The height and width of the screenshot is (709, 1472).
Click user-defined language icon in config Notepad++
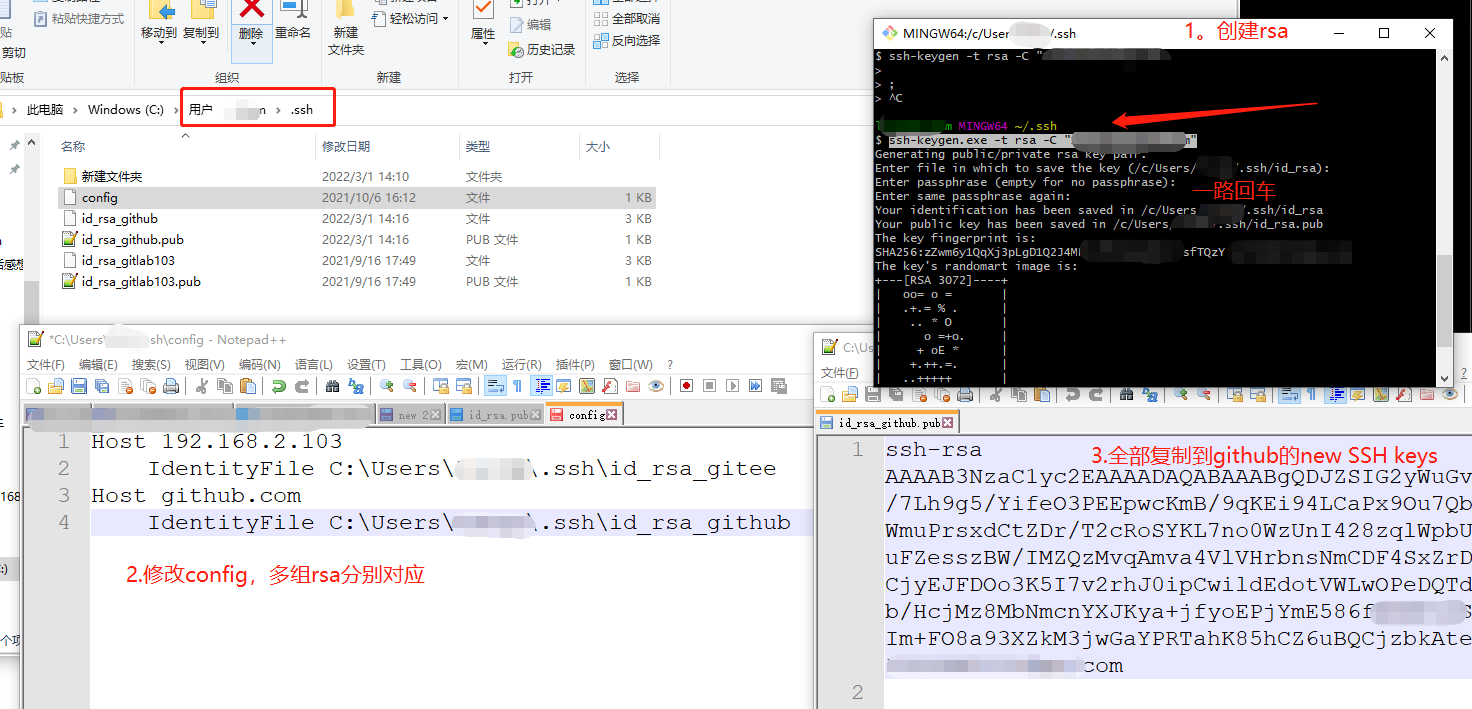tap(564, 386)
